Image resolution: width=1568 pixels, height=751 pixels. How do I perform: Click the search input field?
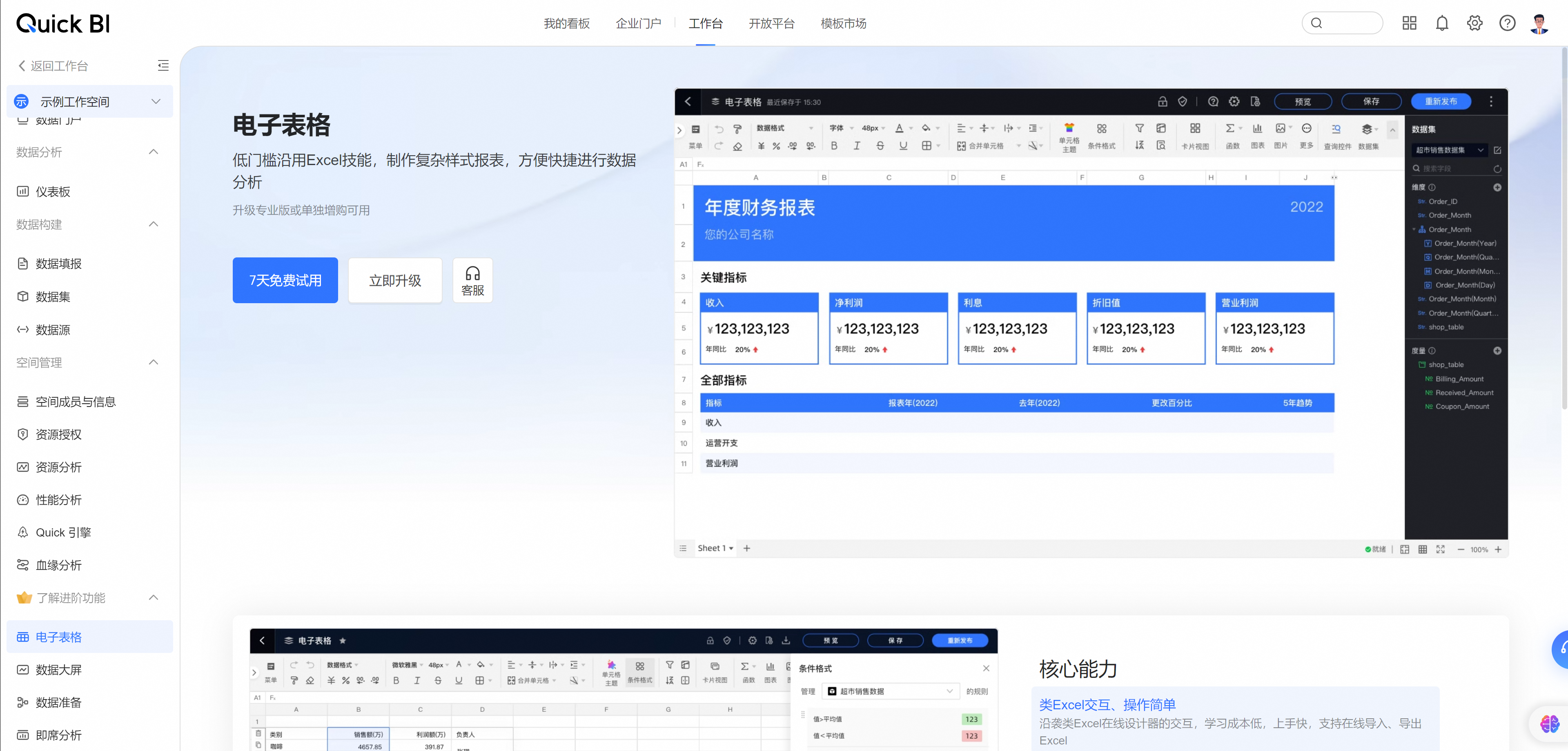(x=1349, y=23)
